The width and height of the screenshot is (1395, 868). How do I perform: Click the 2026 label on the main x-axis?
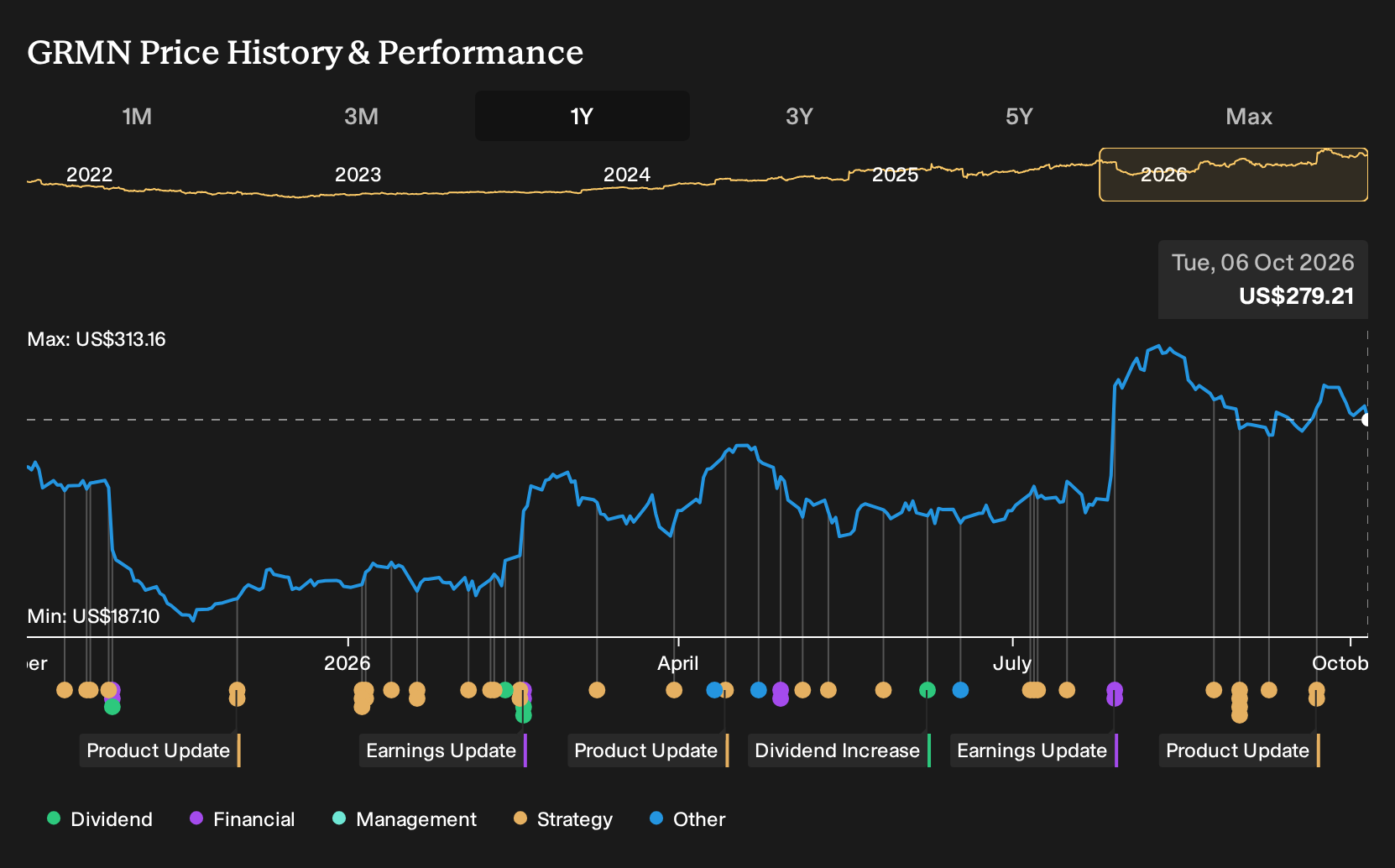click(347, 663)
